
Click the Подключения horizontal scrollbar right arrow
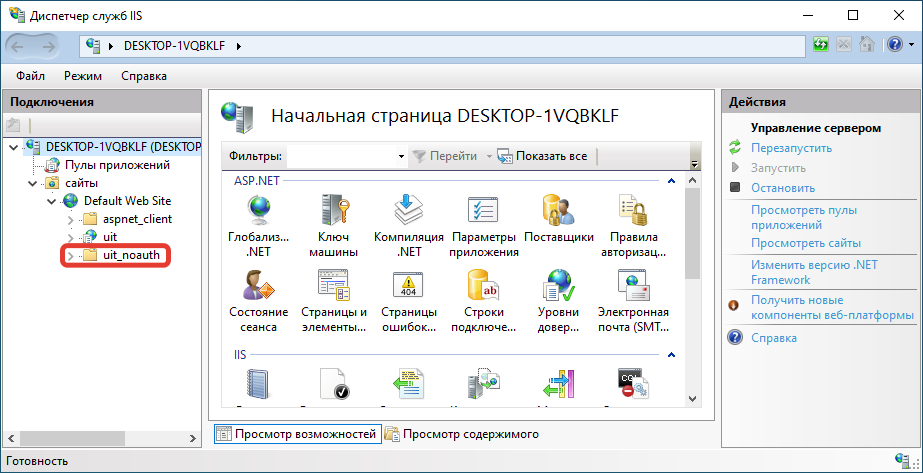click(194, 438)
